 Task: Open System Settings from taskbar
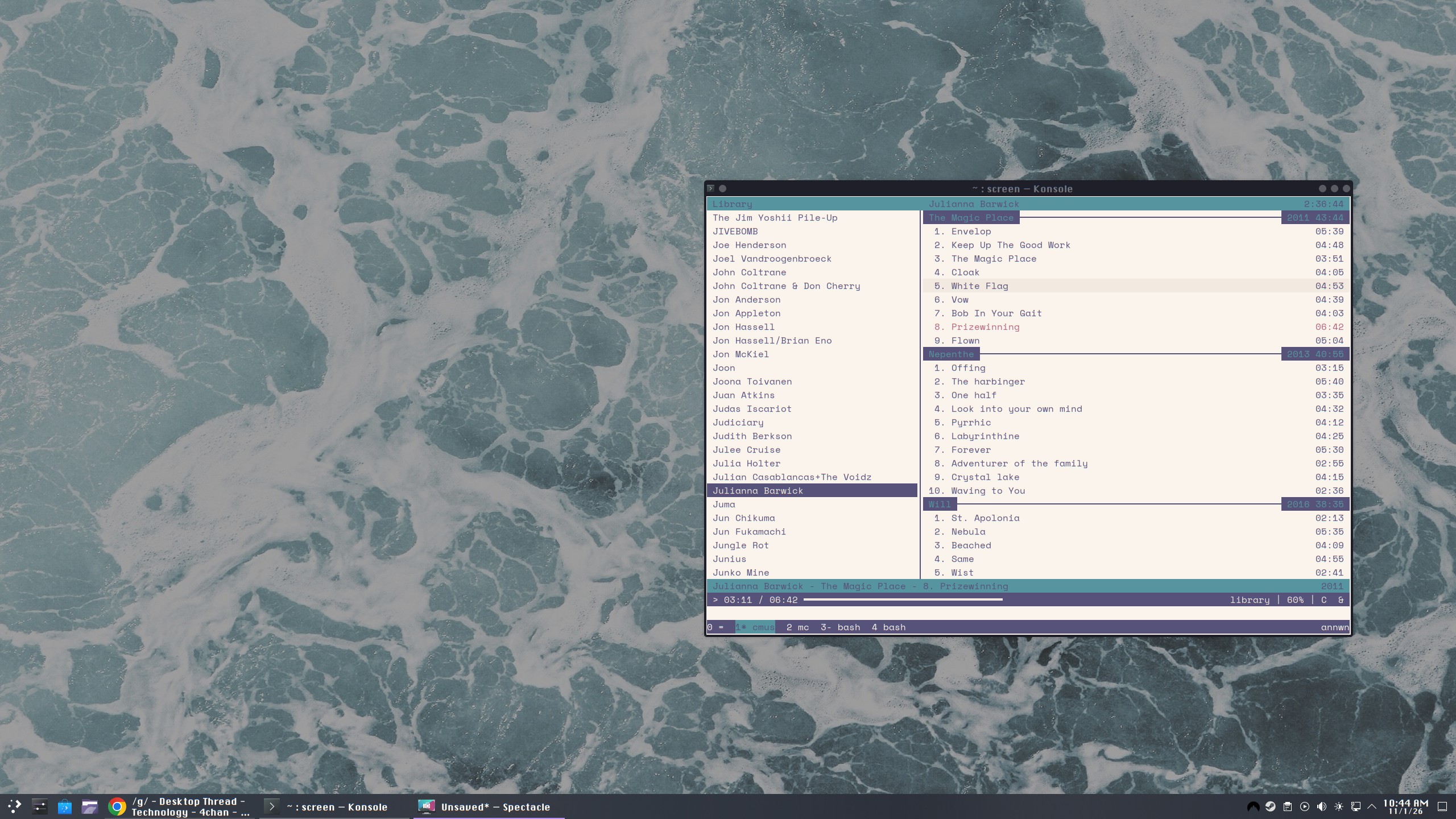click(x=39, y=806)
